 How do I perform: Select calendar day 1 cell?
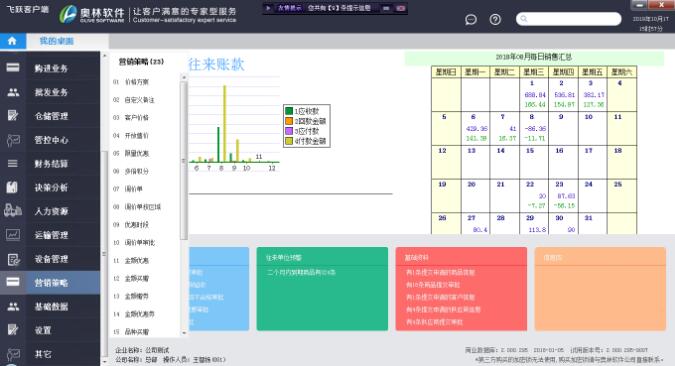pos(534,94)
